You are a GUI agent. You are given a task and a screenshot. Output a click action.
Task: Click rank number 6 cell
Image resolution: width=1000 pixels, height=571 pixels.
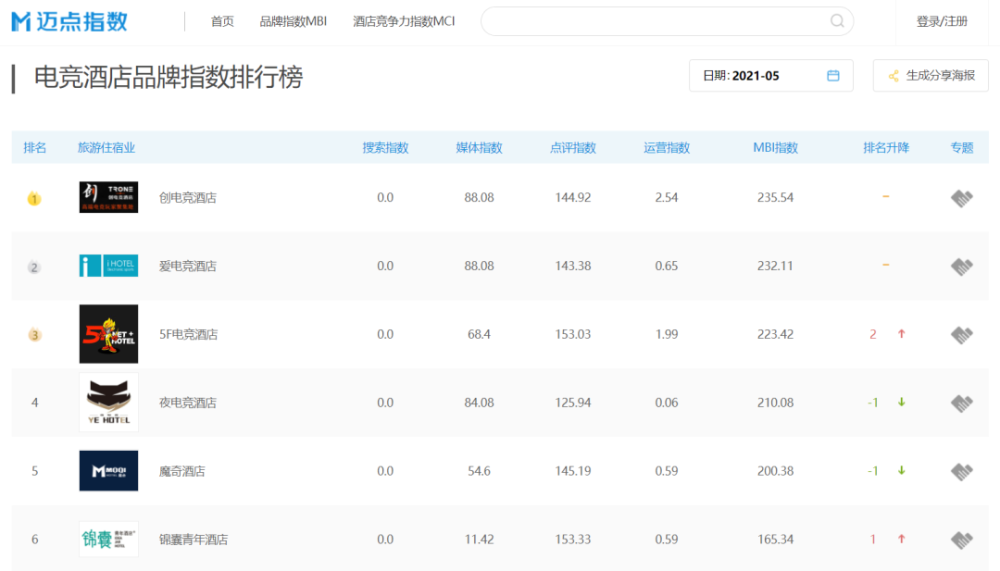[x=34, y=538]
